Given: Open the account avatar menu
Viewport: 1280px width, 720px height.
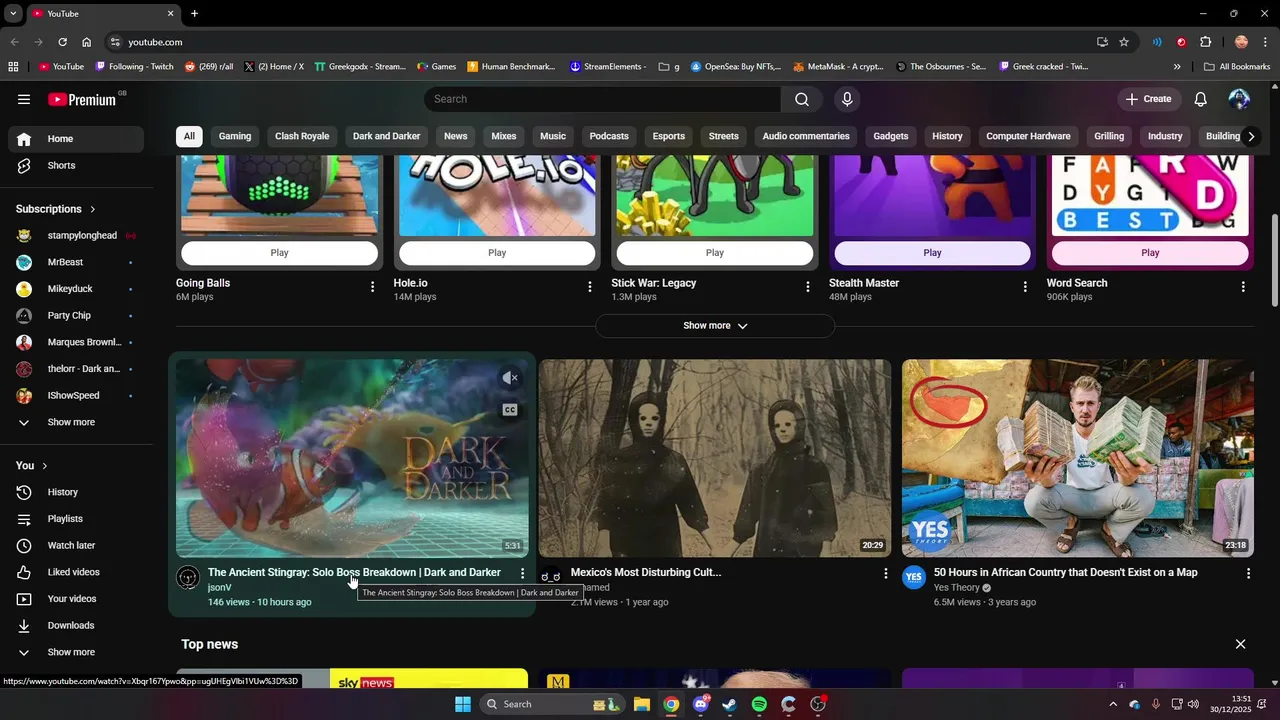Looking at the screenshot, I should [1239, 99].
